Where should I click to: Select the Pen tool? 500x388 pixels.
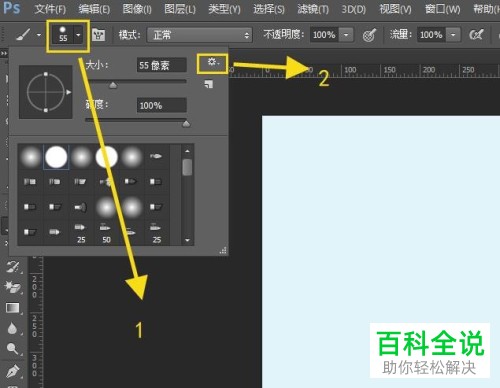13,371
